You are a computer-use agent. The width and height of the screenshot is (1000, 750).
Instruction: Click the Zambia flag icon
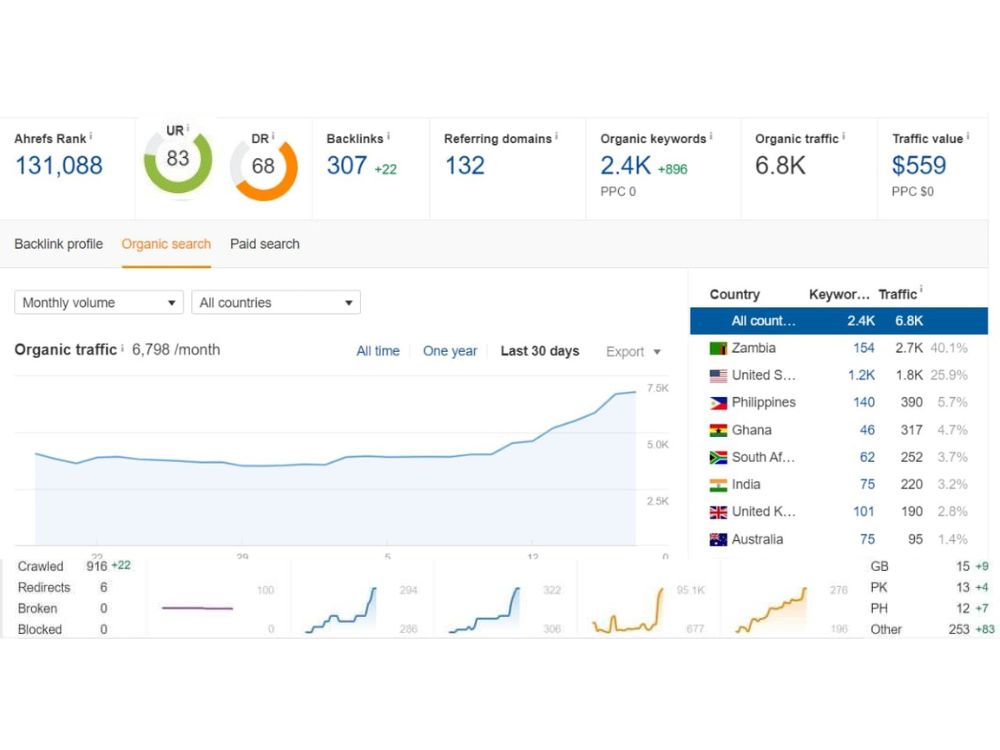pyautogui.click(x=718, y=348)
